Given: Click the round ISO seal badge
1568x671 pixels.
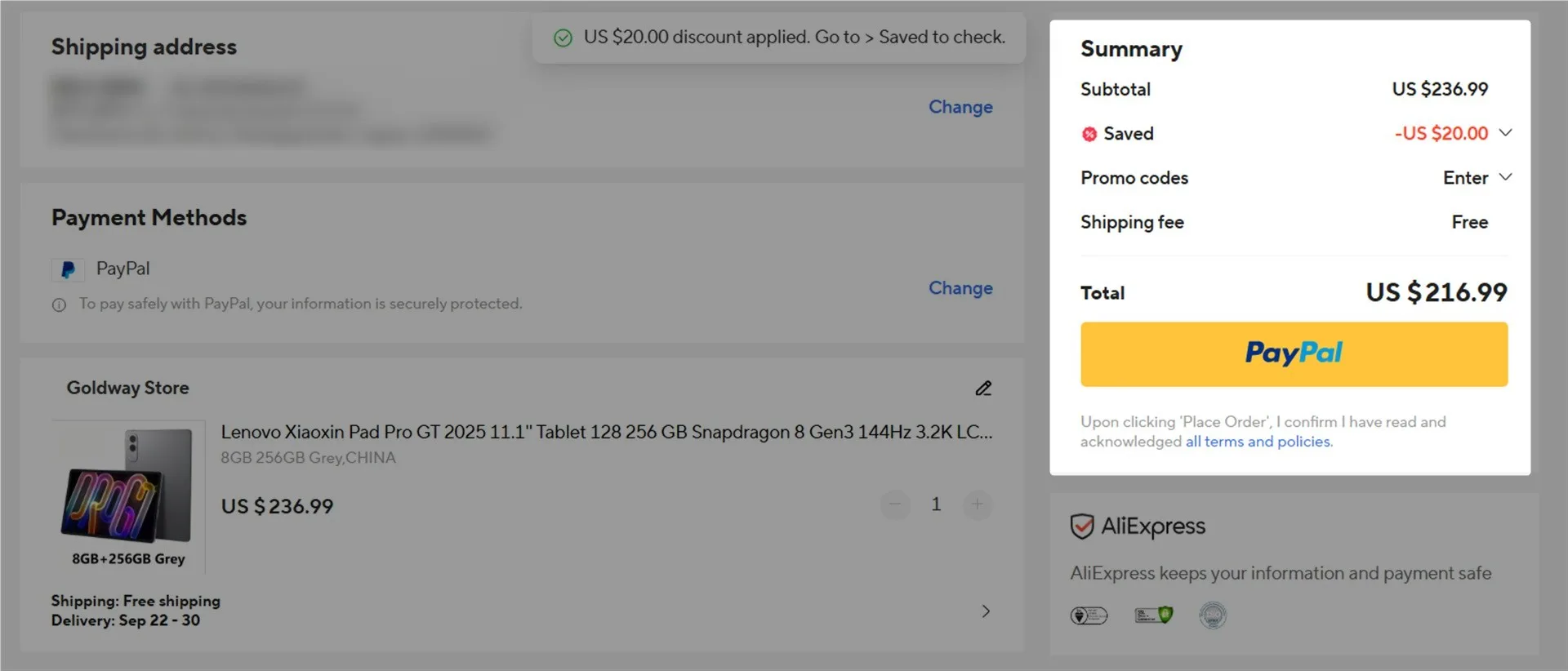Looking at the screenshot, I should 1213,615.
